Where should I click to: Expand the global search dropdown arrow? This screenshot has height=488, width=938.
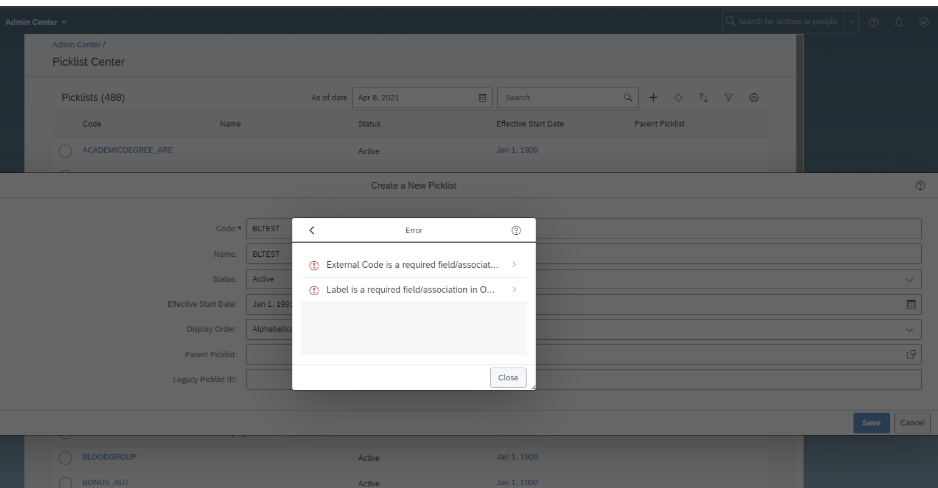point(851,22)
